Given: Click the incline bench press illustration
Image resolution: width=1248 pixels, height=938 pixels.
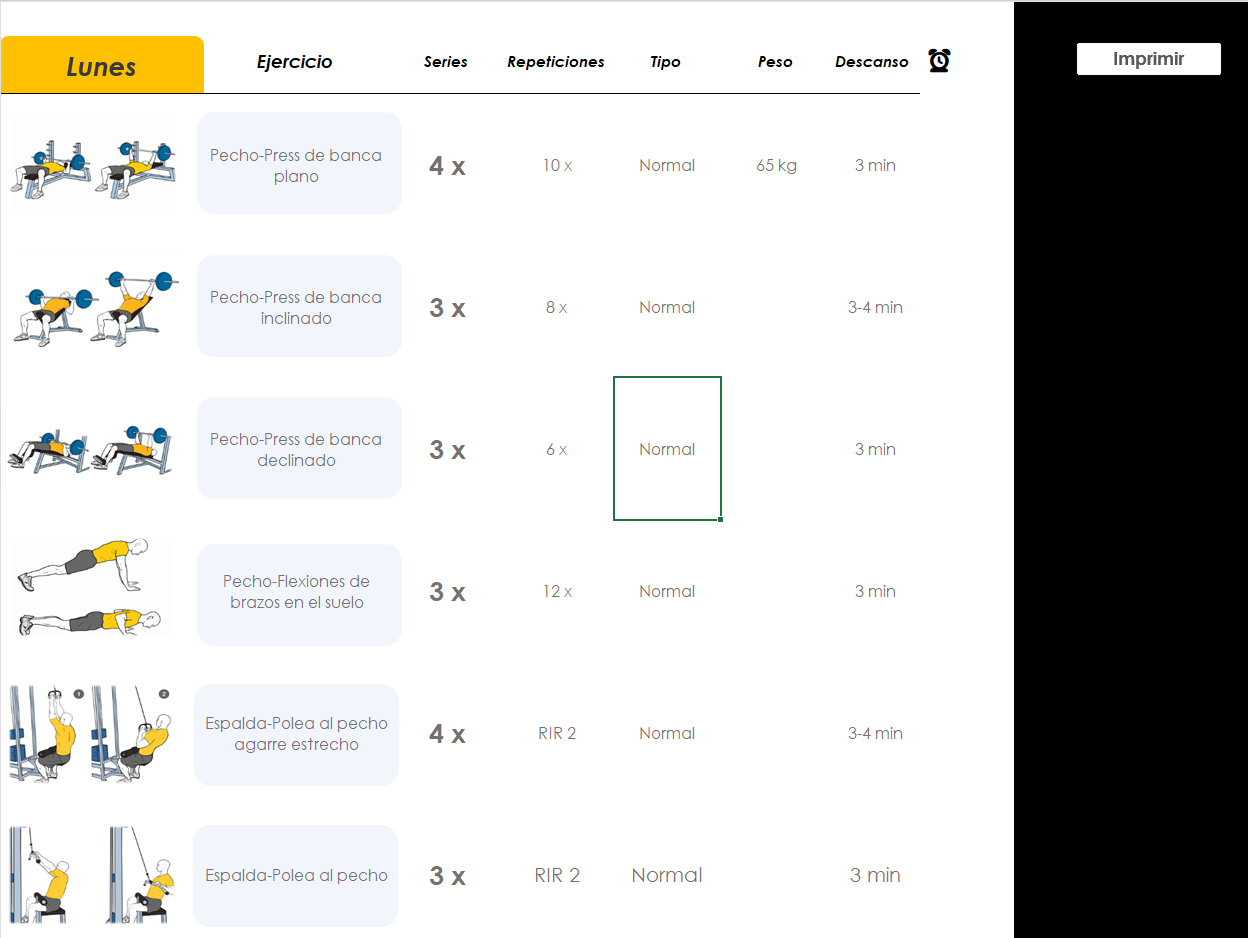Looking at the screenshot, I should (95, 308).
